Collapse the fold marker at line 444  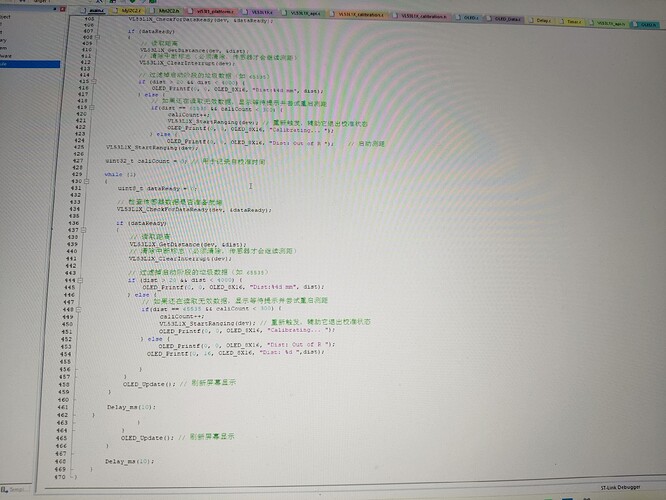pos(80,280)
